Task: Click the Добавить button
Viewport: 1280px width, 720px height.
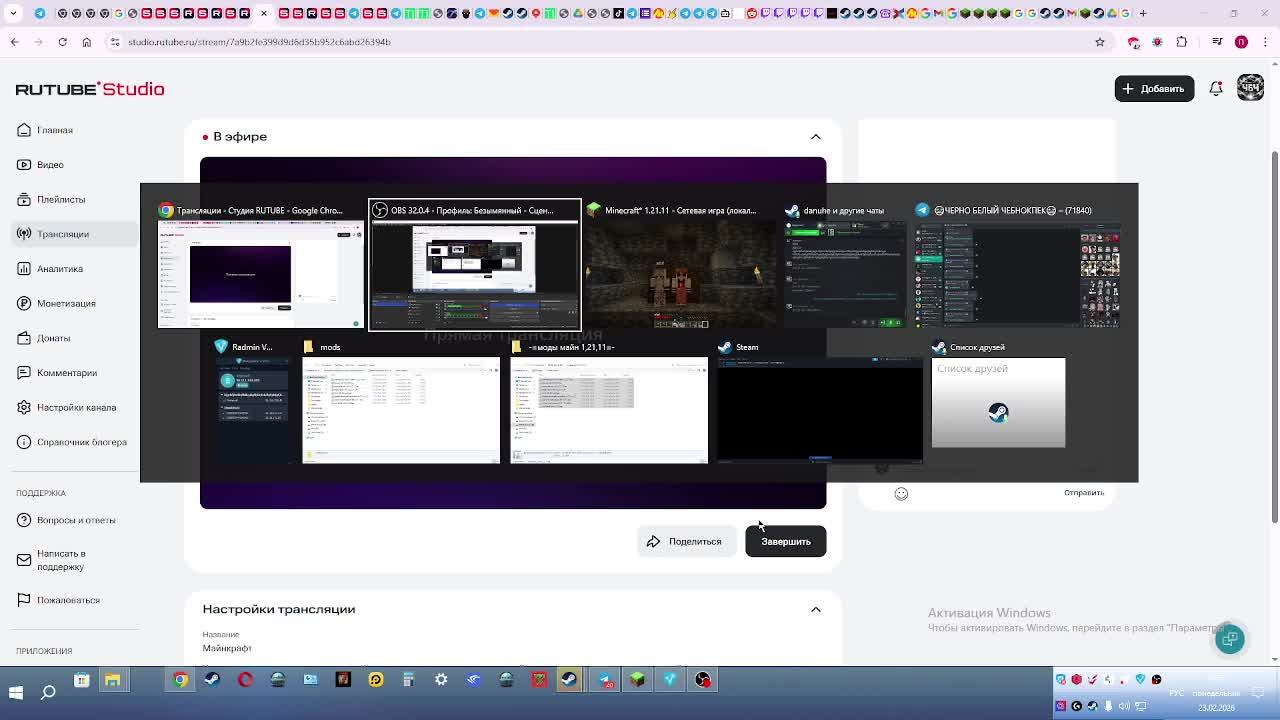Action: [x=1154, y=88]
